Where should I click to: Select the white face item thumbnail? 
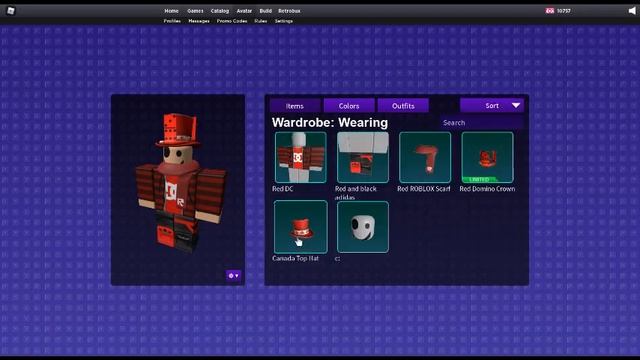pyautogui.click(x=363, y=227)
